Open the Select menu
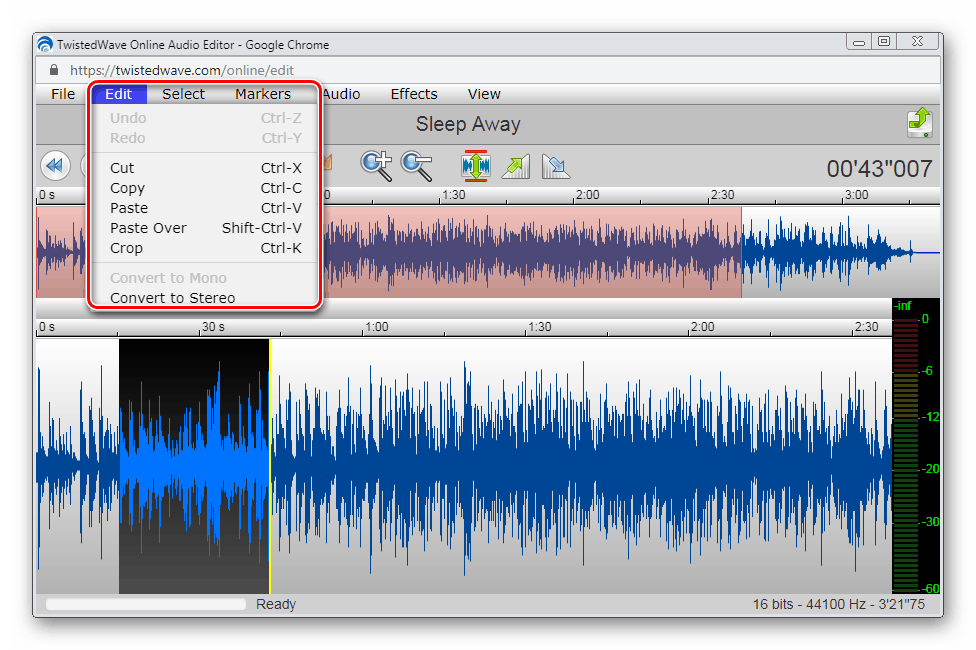 point(183,94)
